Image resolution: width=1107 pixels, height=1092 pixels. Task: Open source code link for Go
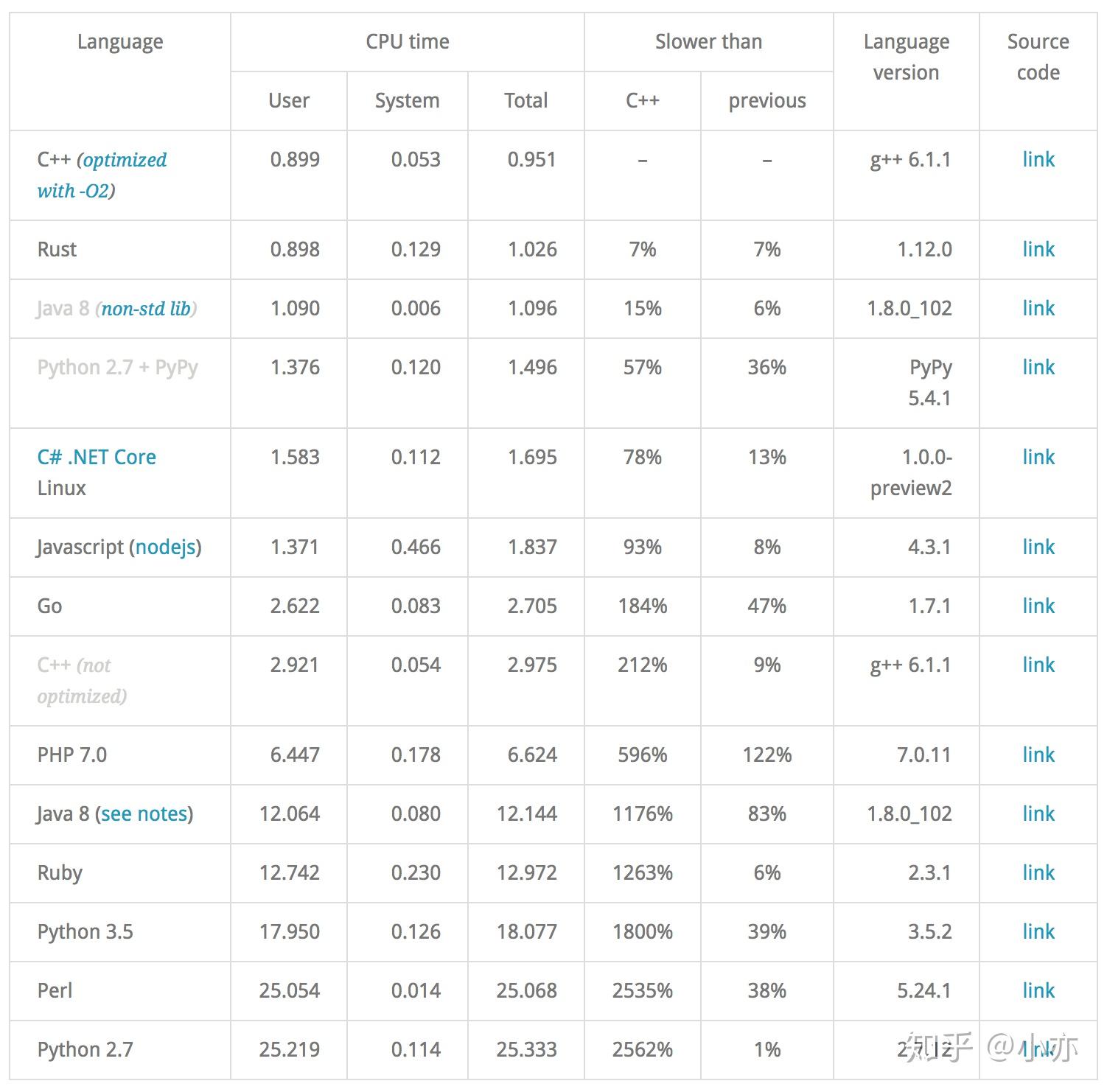(x=1038, y=606)
